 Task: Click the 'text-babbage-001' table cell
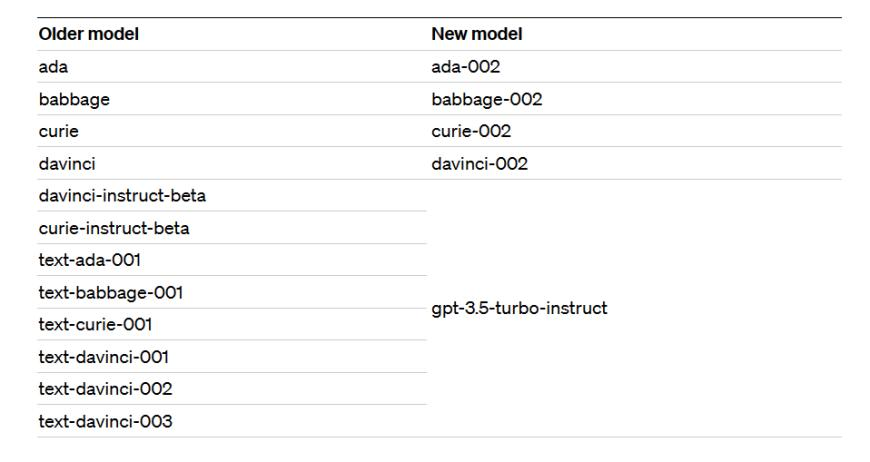[x=110, y=293]
